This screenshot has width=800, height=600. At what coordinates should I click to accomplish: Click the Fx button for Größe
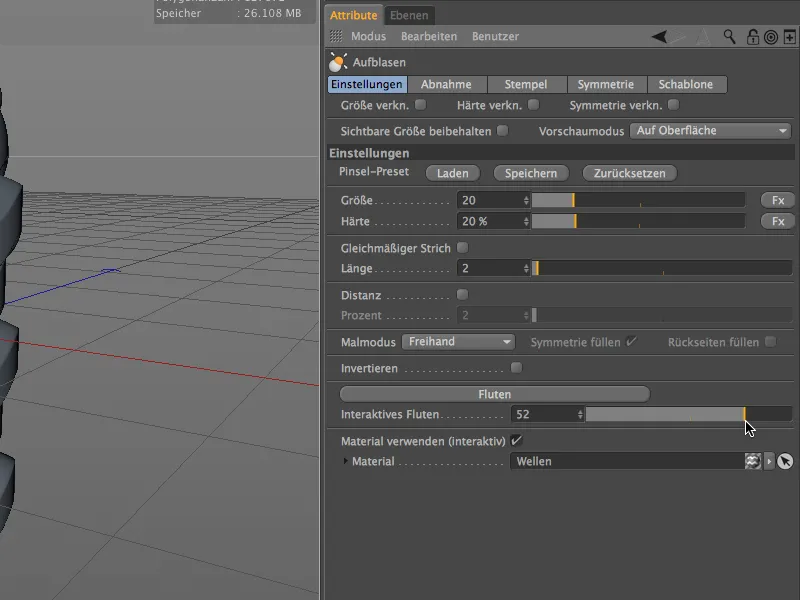point(778,201)
